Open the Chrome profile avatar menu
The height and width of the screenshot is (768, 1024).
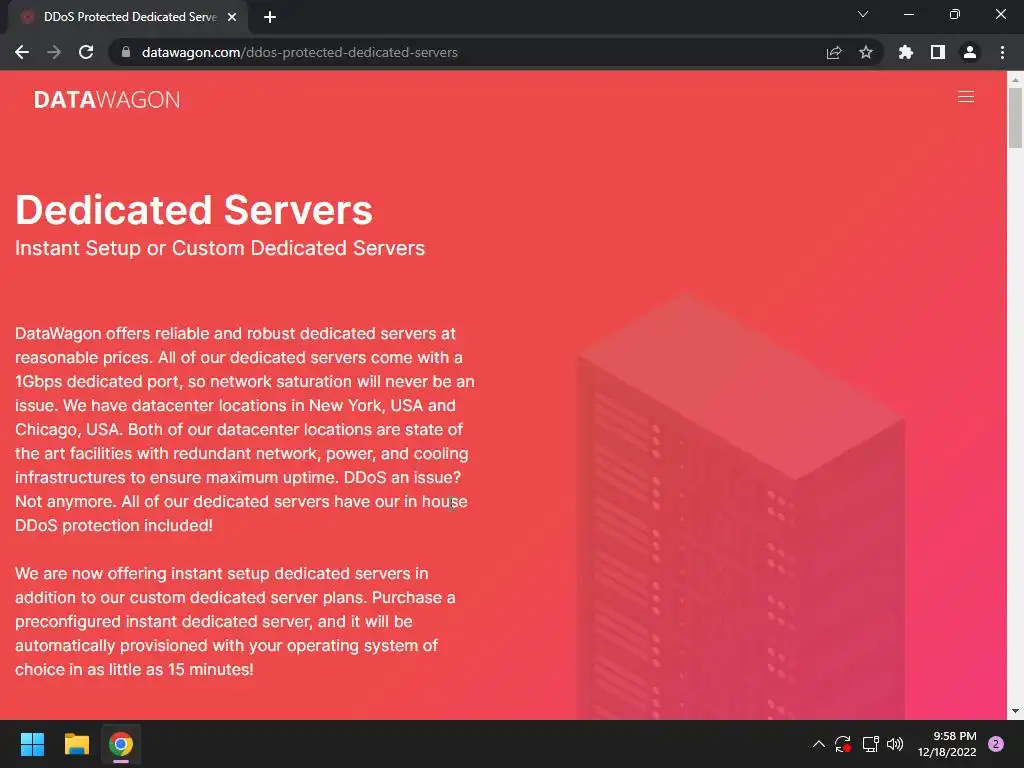(x=970, y=52)
